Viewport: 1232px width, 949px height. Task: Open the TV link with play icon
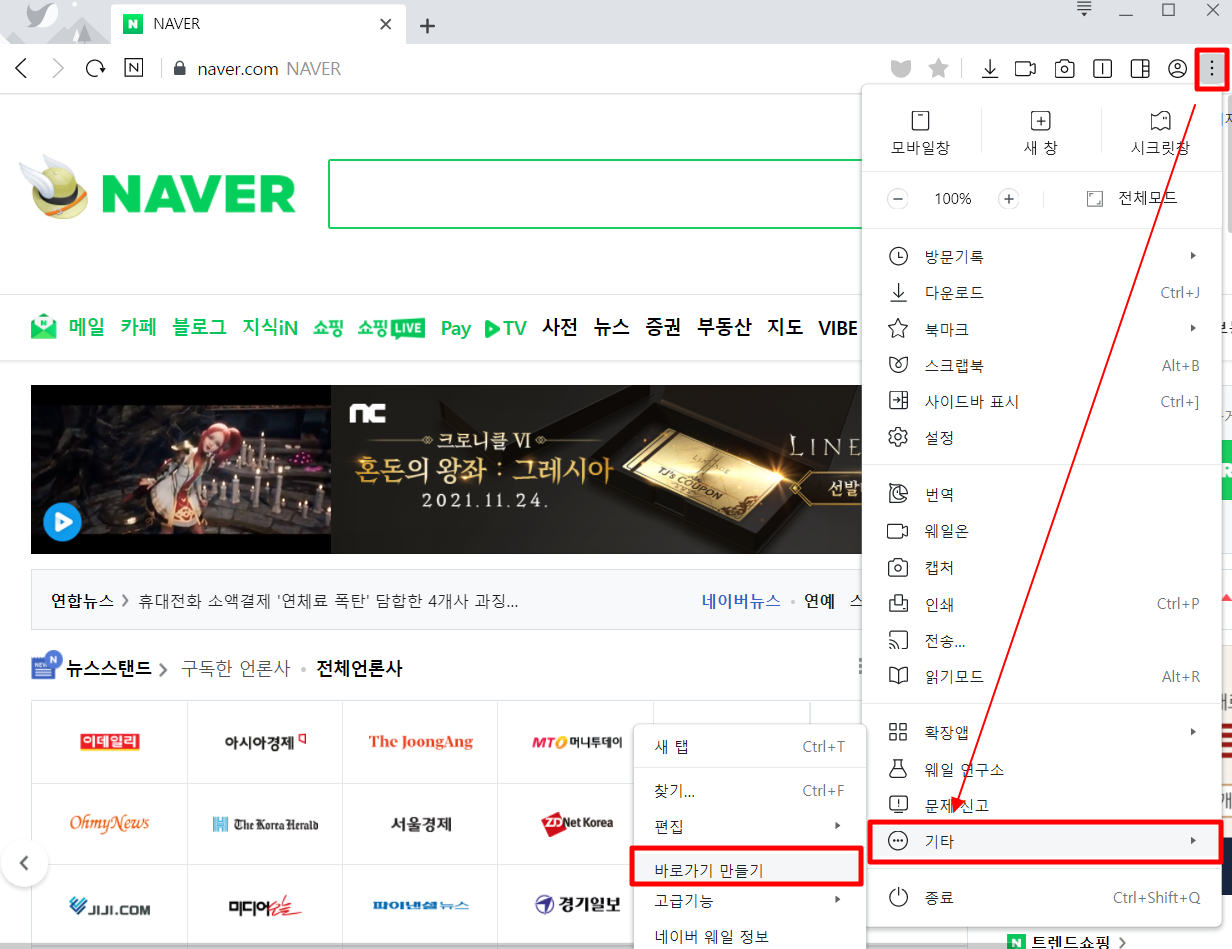[505, 328]
